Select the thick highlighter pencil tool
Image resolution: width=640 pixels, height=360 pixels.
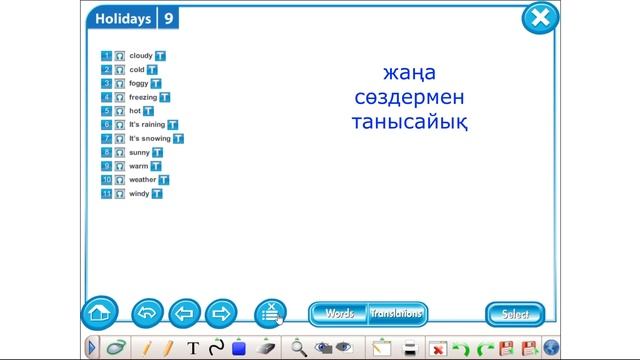(168, 348)
